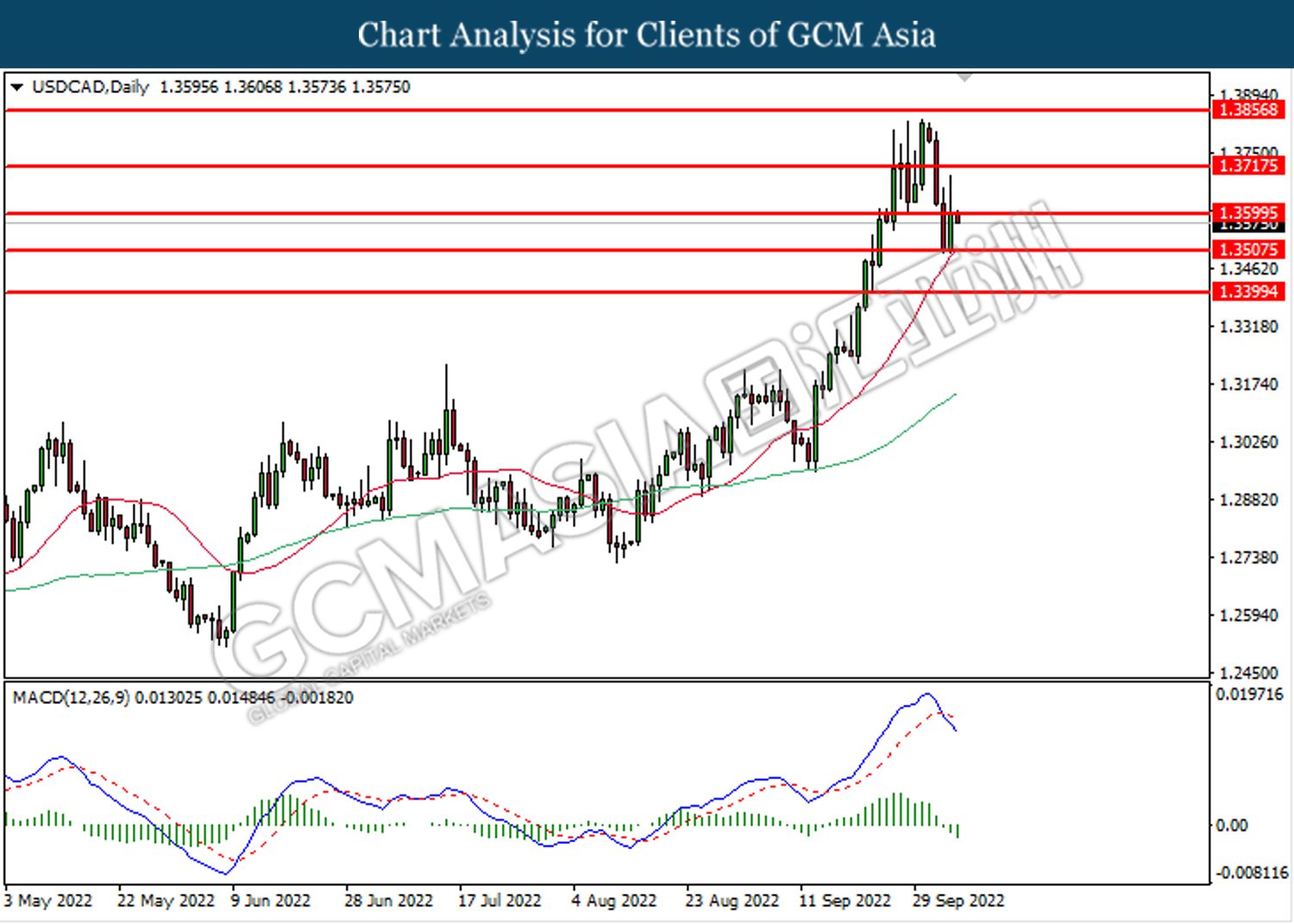The height and width of the screenshot is (924, 1294).
Task: Click the 22 May 2022 date label
Action: [166, 901]
